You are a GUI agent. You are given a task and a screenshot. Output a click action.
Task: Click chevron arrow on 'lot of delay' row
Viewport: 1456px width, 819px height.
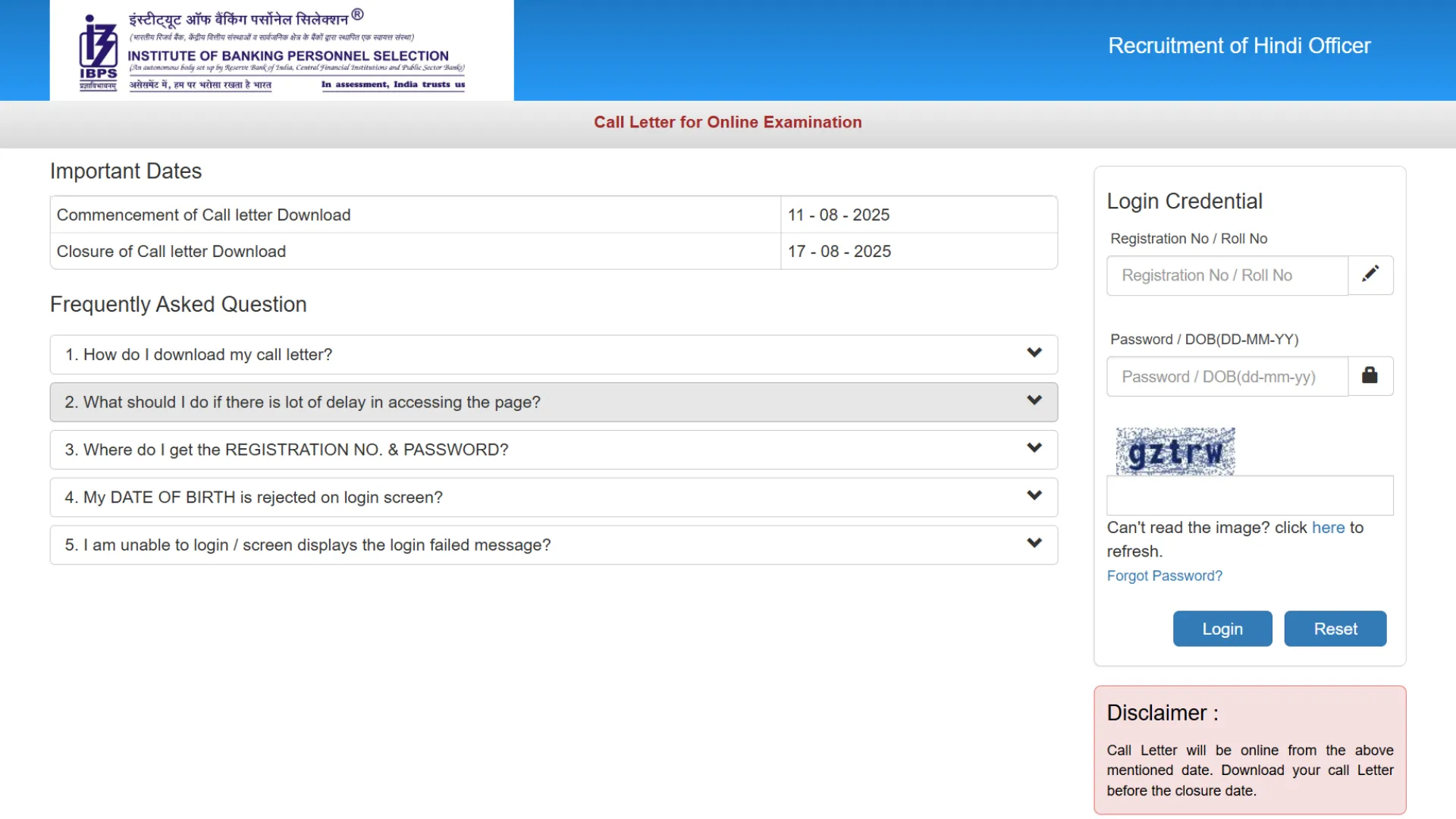pyautogui.click(x=1034, y=400)
